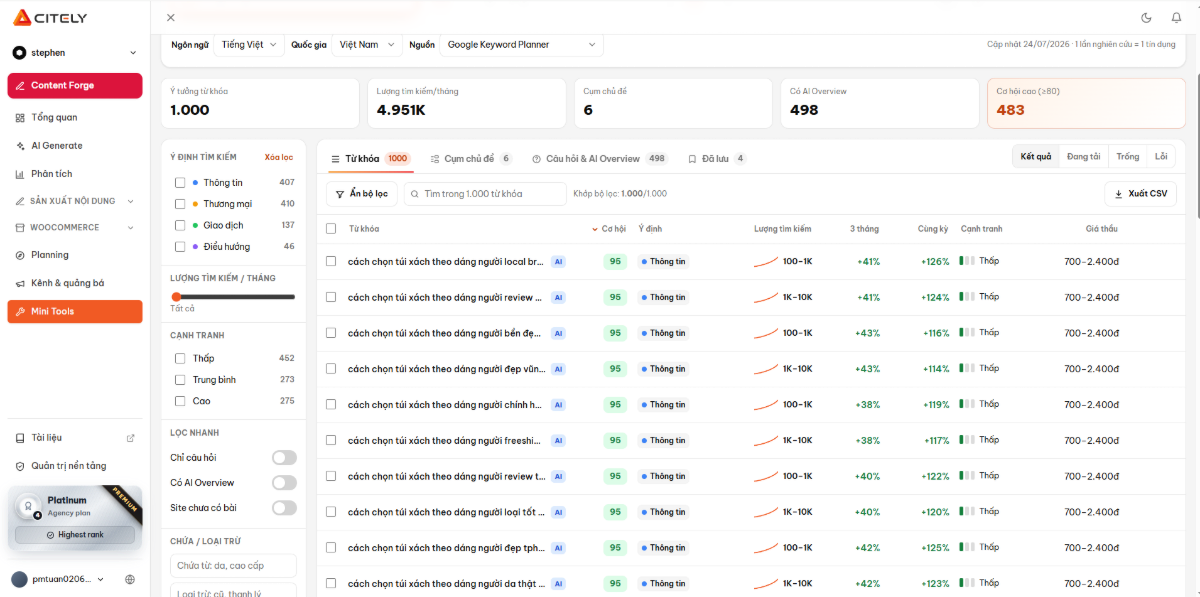Check the Thông tin intent filter
This screenshot has width=1200, height=597.
(x=180, y=183)
